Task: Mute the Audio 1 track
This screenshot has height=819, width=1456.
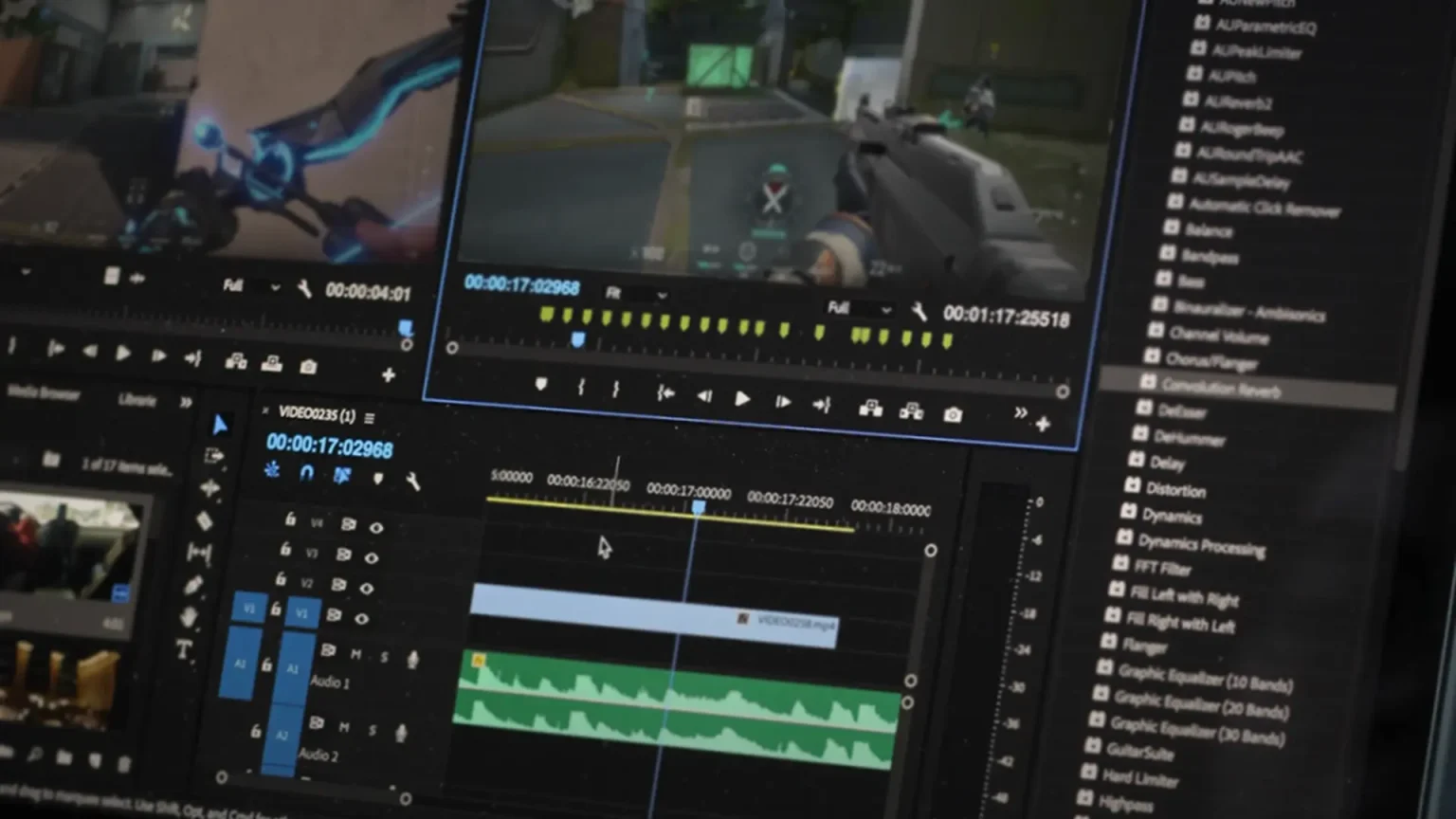Action: (355, 653)
